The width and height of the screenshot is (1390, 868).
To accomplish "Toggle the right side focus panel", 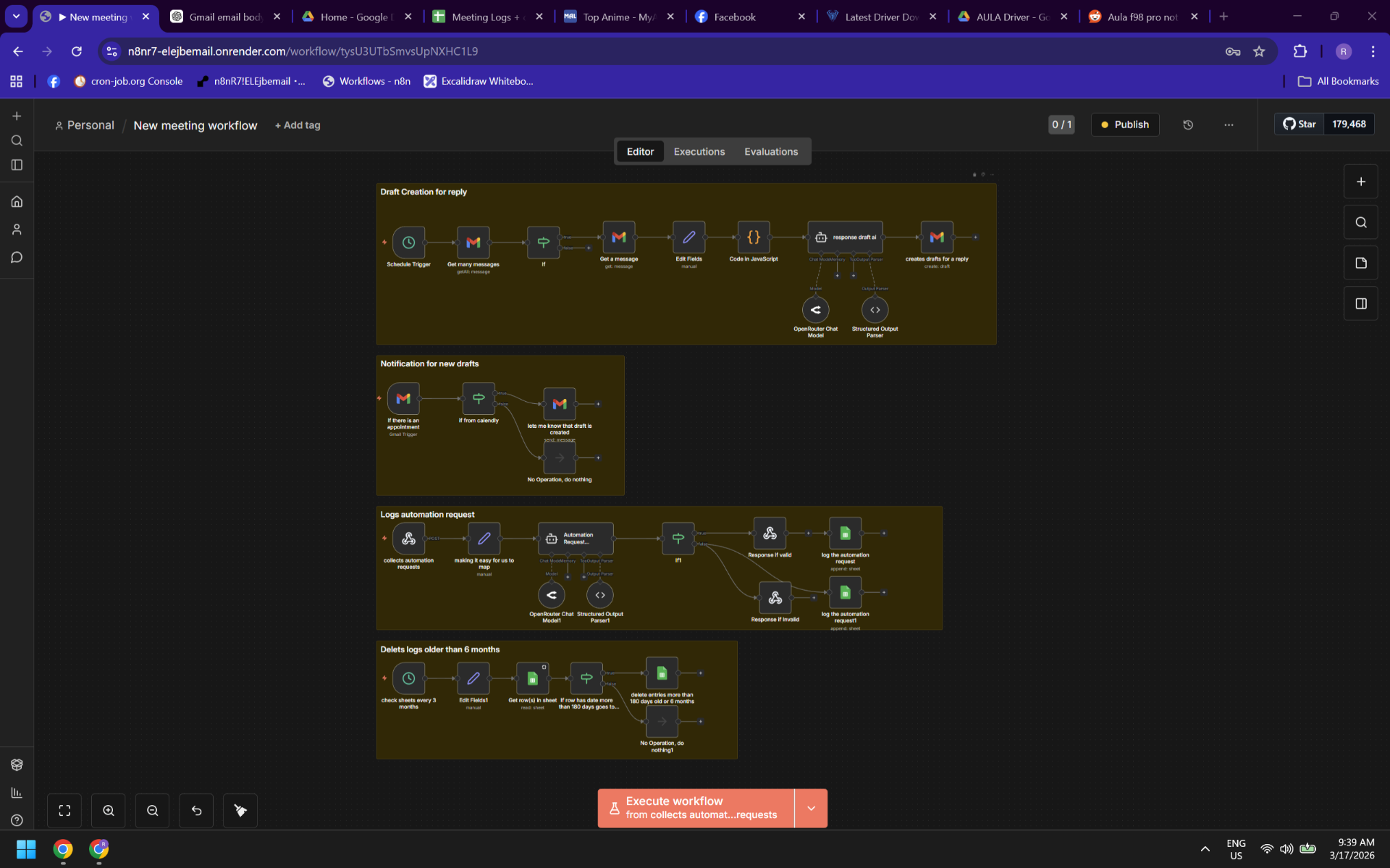I will (1360, 303).
